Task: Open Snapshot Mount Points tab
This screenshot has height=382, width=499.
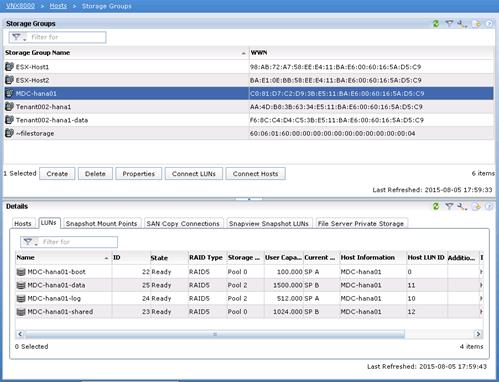Action: tap(101, 224)
